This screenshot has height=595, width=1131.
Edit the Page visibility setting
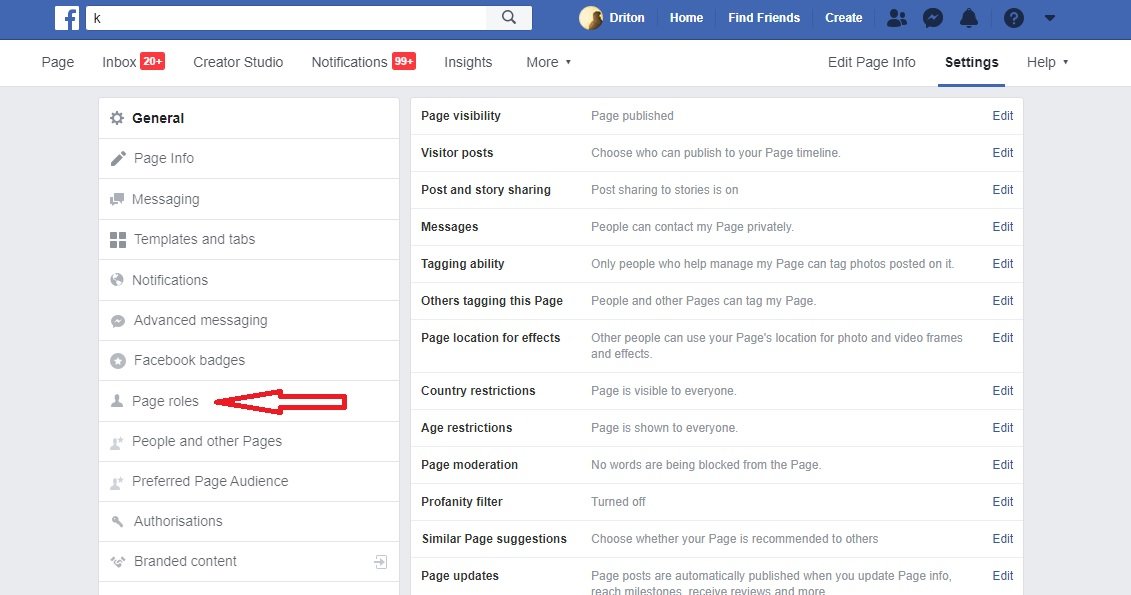point(1002,116)
